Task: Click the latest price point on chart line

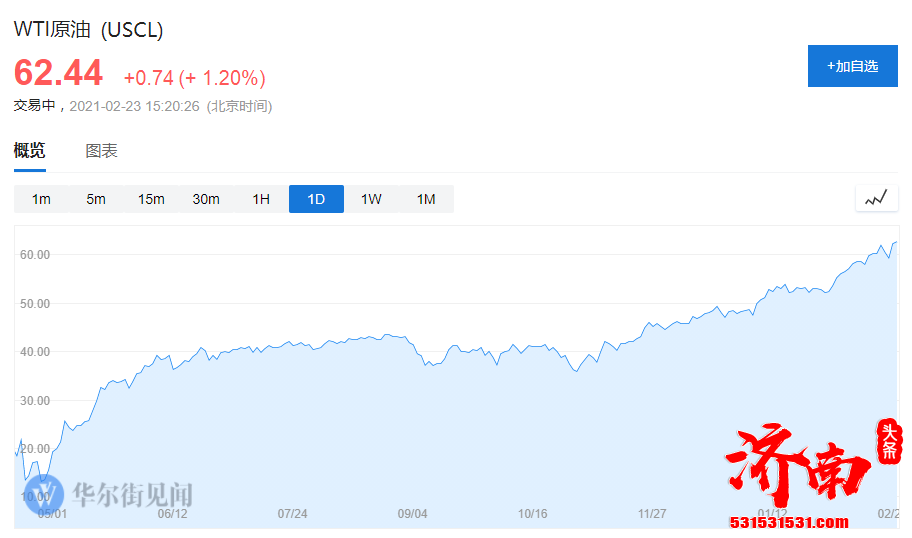Action: 895,242
